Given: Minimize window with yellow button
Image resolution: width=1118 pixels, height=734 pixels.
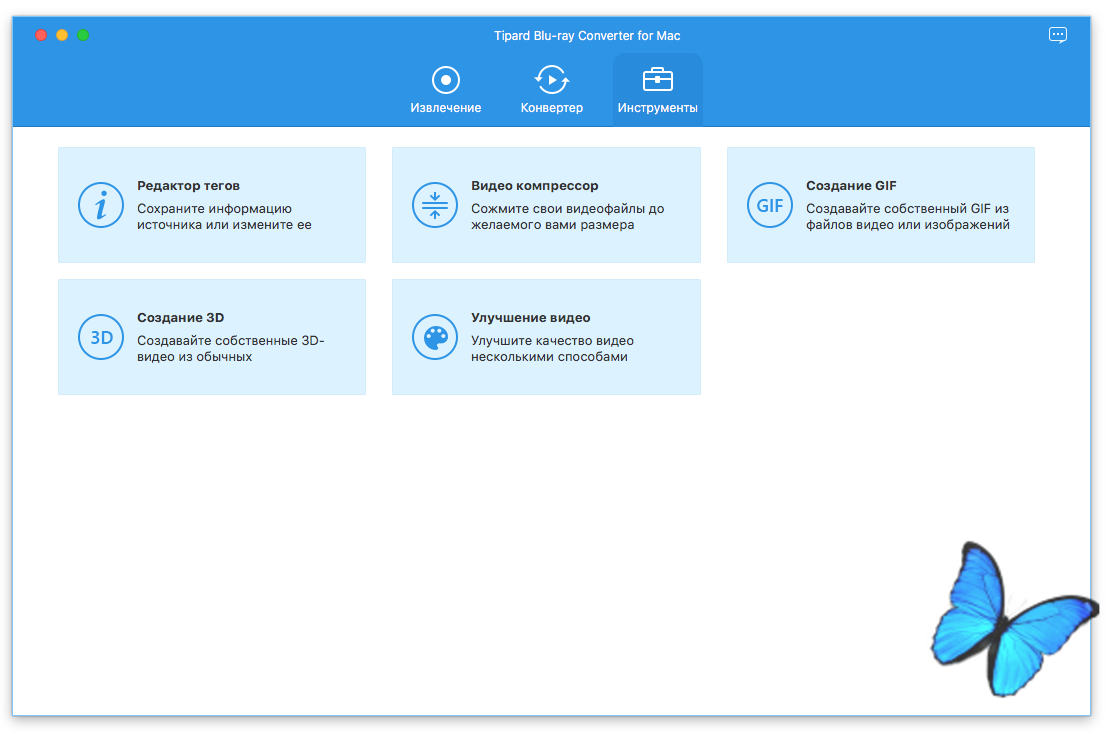Looking at the screenshot, I should coord(62,35).
